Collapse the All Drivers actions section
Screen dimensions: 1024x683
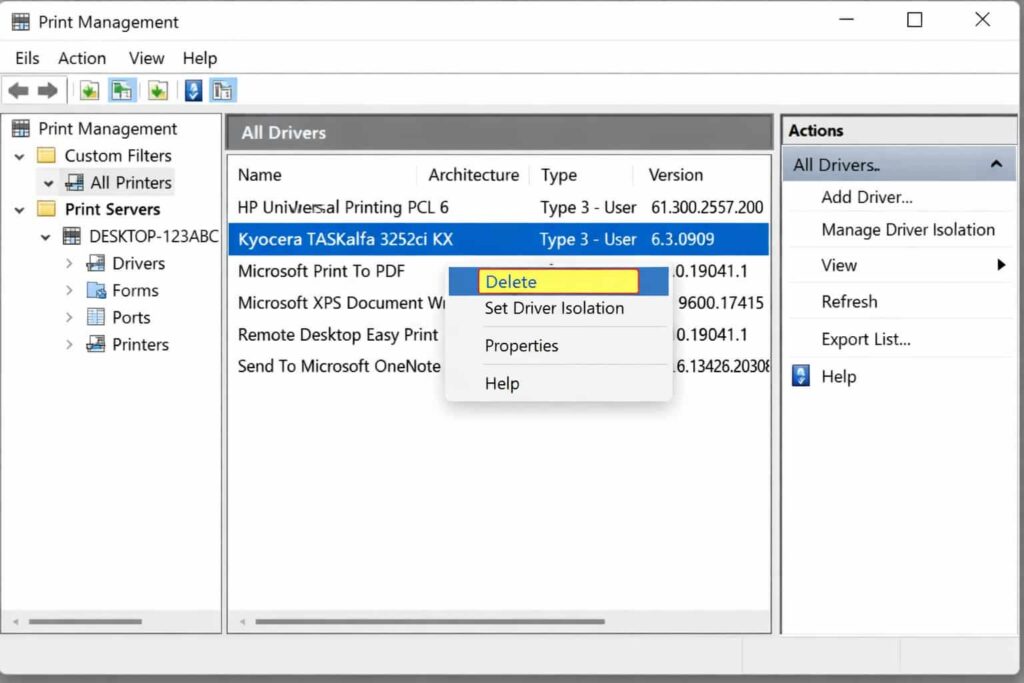point(996,165)
